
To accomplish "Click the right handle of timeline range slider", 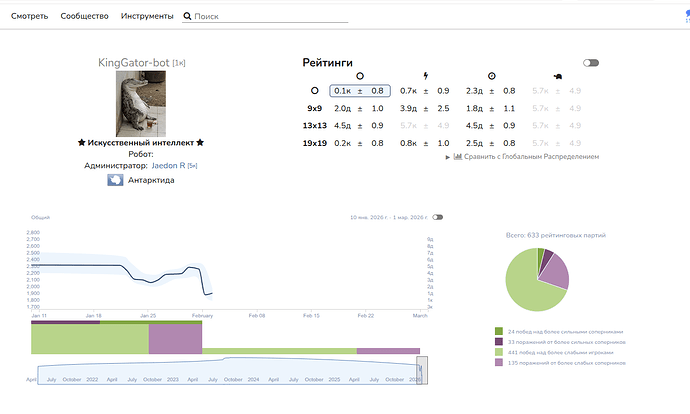I will click(x=421, y=368).
